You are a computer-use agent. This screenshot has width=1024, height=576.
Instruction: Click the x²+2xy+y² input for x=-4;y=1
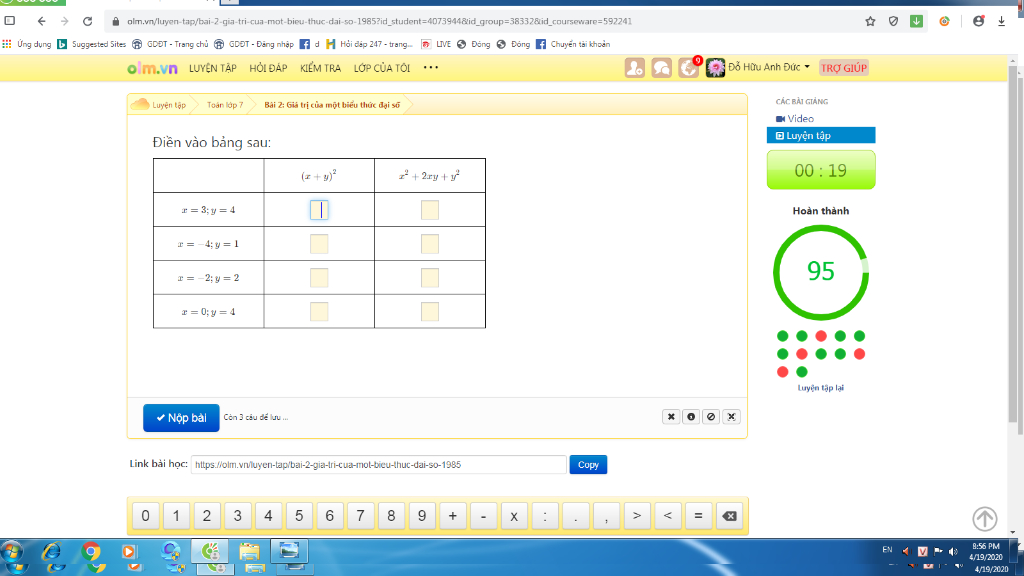(430, 244)
